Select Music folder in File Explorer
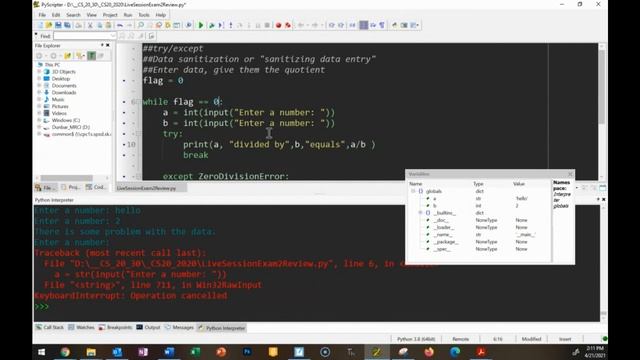The height and width of the screenshot is (360, 640). click(58, 99)
